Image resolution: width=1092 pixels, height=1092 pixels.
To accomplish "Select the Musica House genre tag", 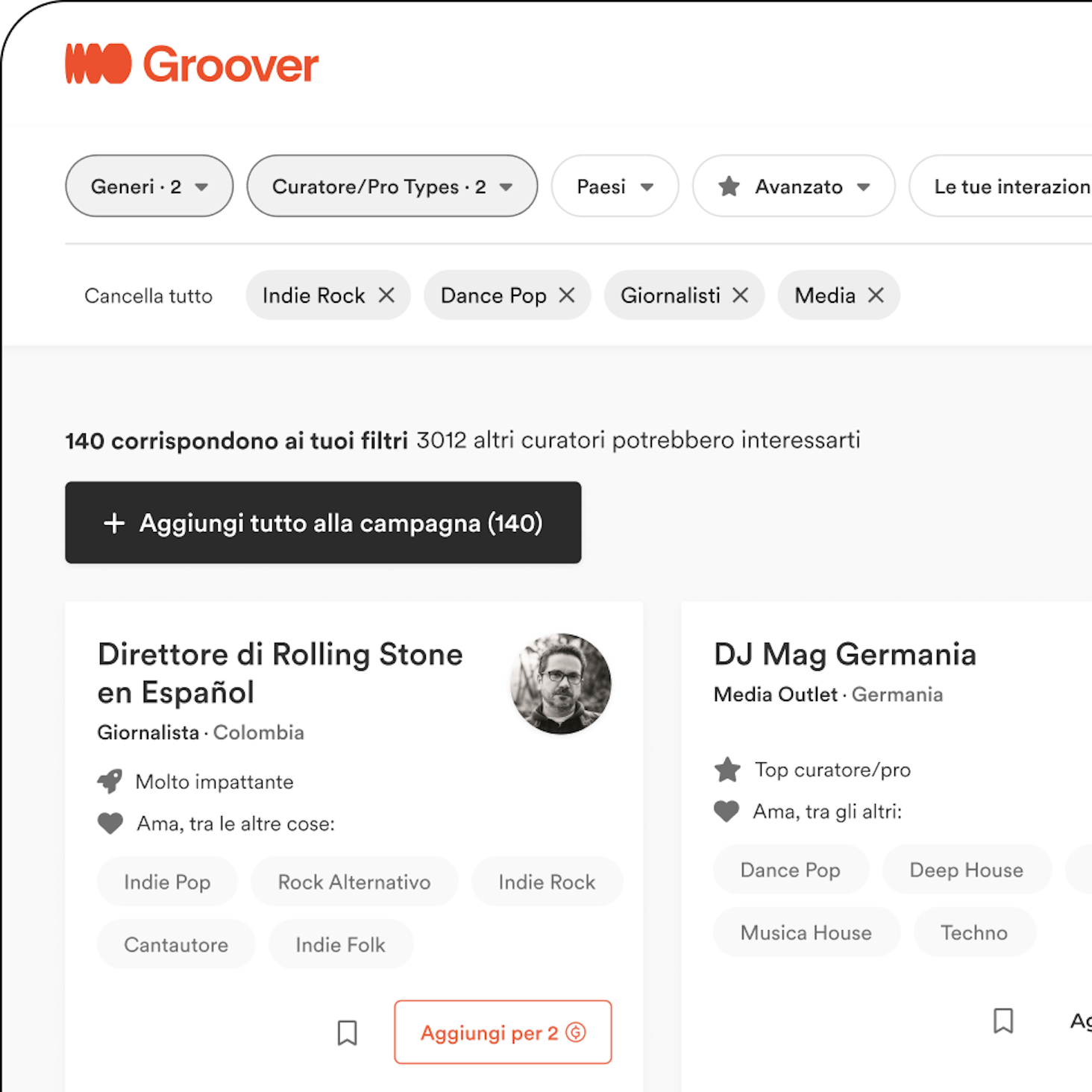I will pyautogui.click(x=806, y=932).
